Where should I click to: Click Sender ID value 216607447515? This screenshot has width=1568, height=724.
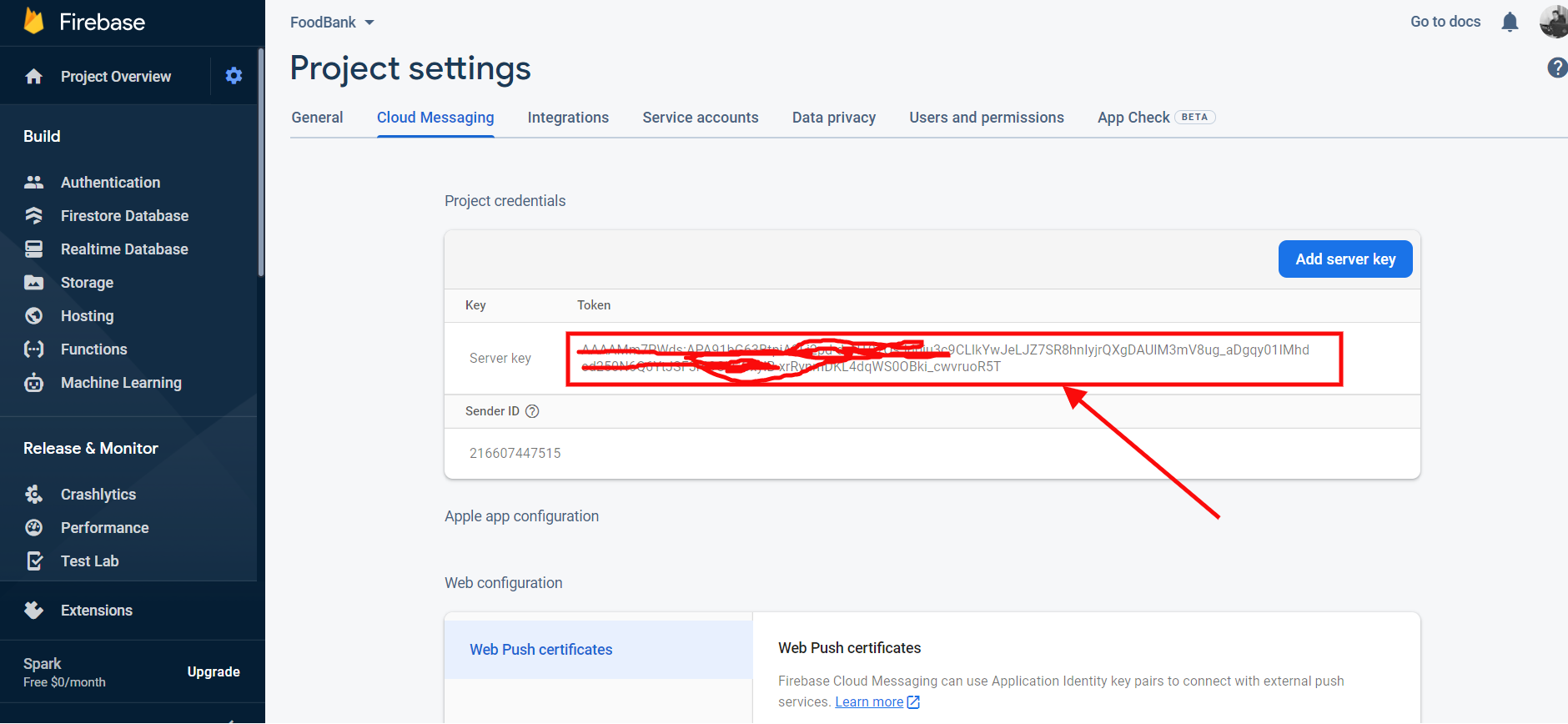pos(515,453)
